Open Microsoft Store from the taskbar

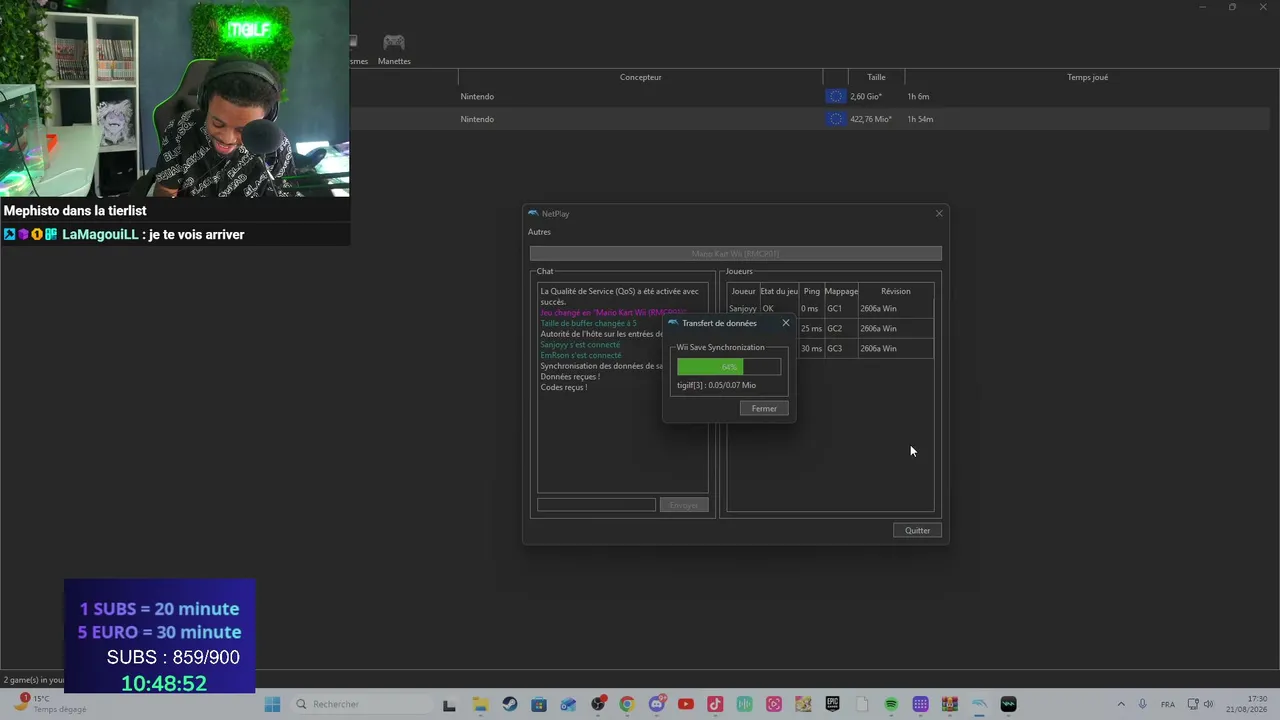[539, 704]
